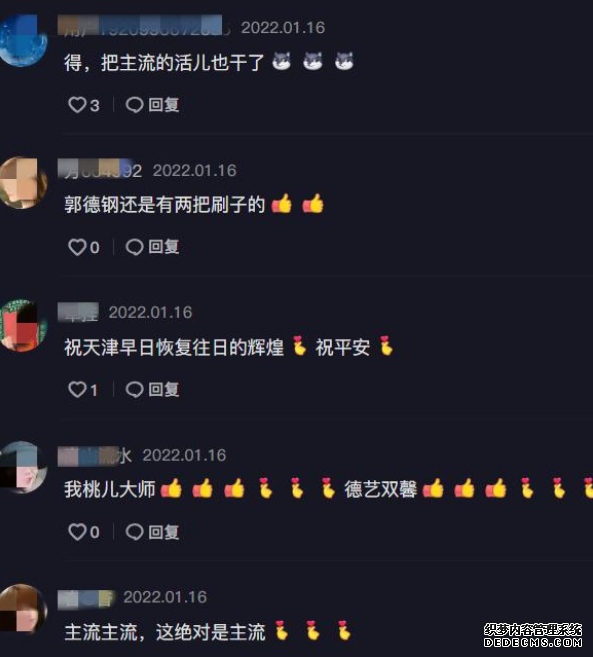
Task: Click reply bubble under 祝天津 comment
Action: [135, 390]
